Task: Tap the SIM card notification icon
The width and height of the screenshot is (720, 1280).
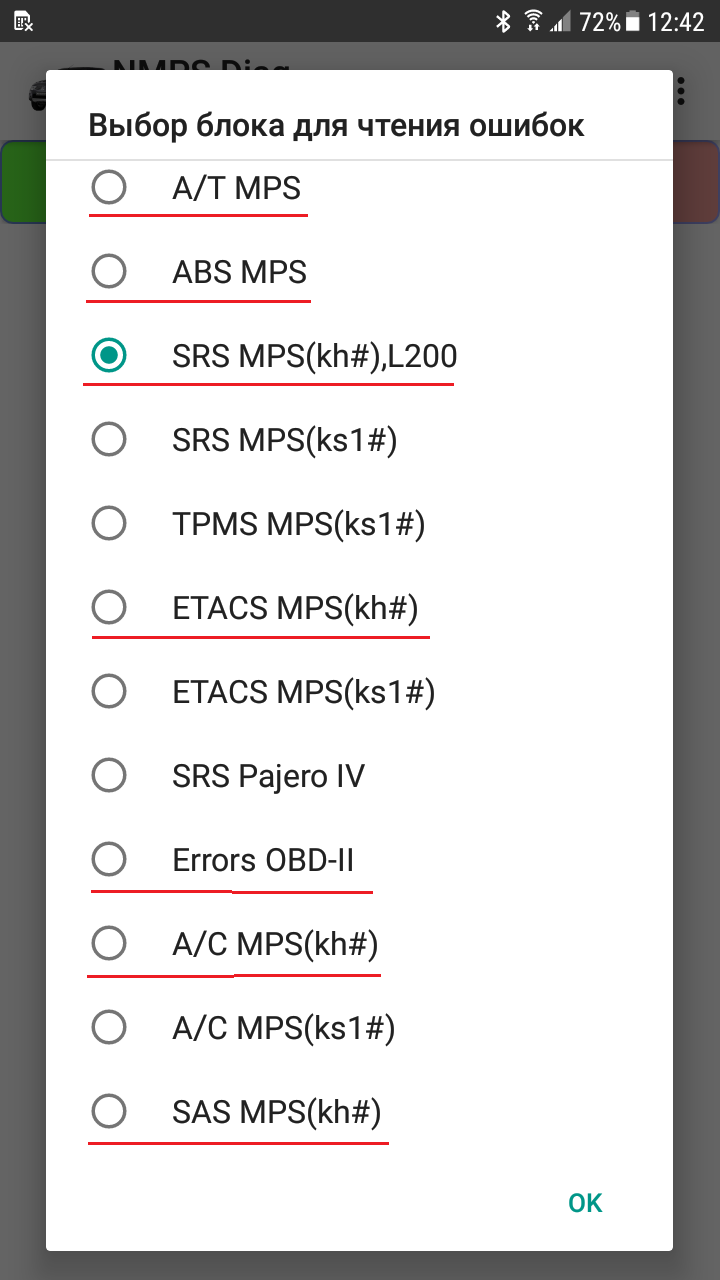Action: tap(23, 21)
